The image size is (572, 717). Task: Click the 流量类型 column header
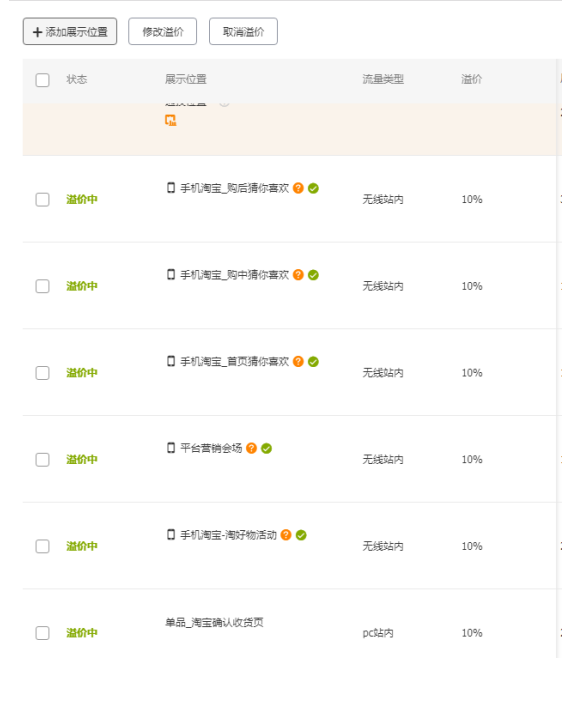coord(383,79)
